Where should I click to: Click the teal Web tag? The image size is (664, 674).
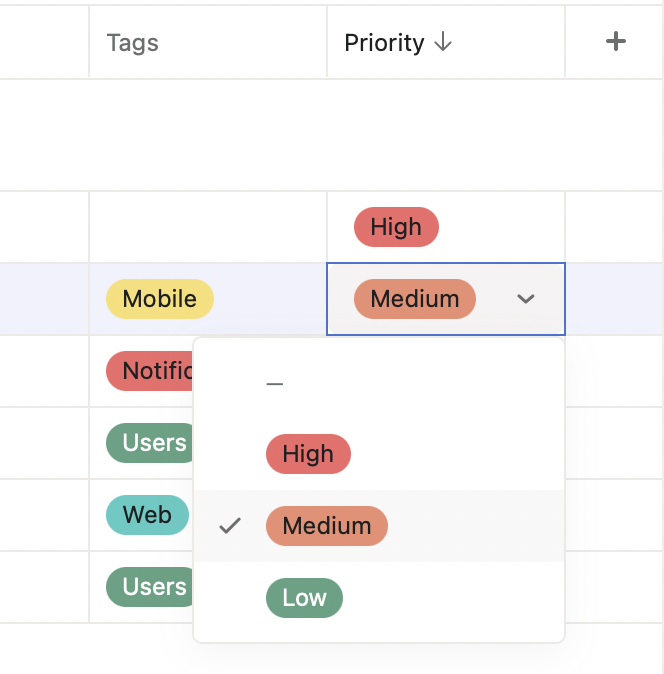[147, 515]
